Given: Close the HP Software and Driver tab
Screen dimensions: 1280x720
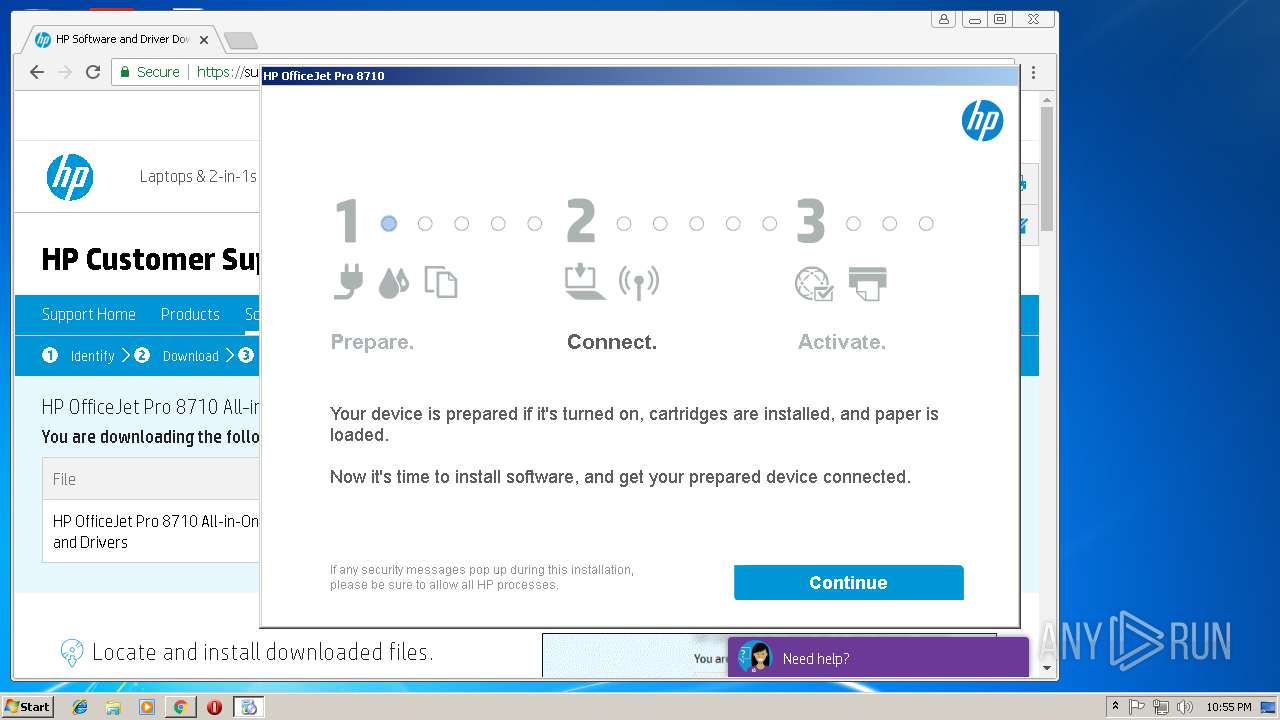Looking at the screenshot, I should point(204,40).
